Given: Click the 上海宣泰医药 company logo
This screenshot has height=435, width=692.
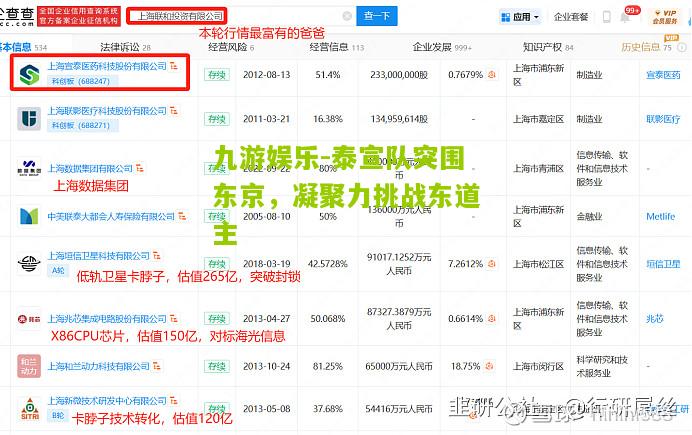Looking at the screenshot, I should point(29,75).
